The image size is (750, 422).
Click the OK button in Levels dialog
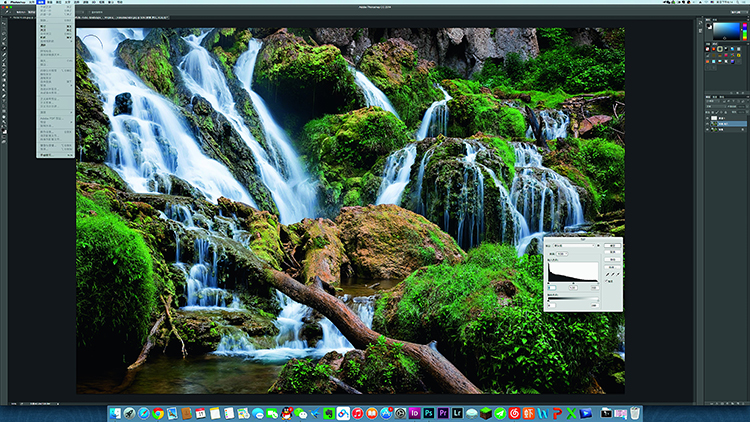tap(611, 243)
